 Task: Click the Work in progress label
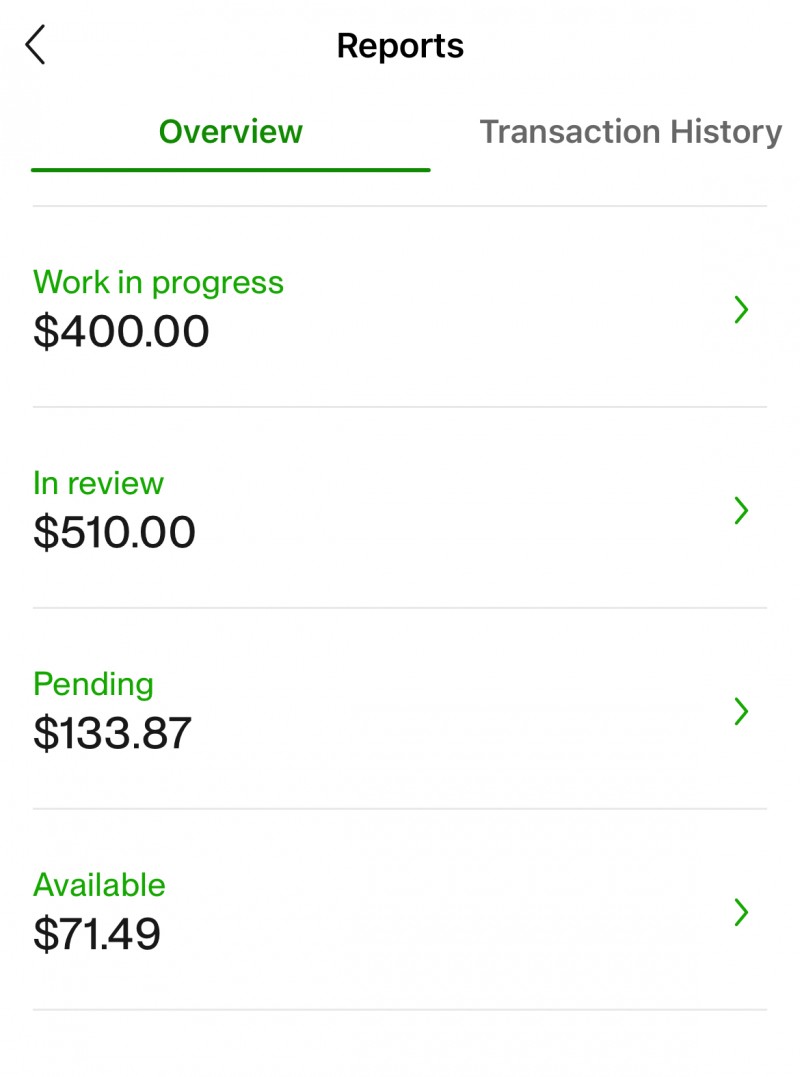pos(158,283)
